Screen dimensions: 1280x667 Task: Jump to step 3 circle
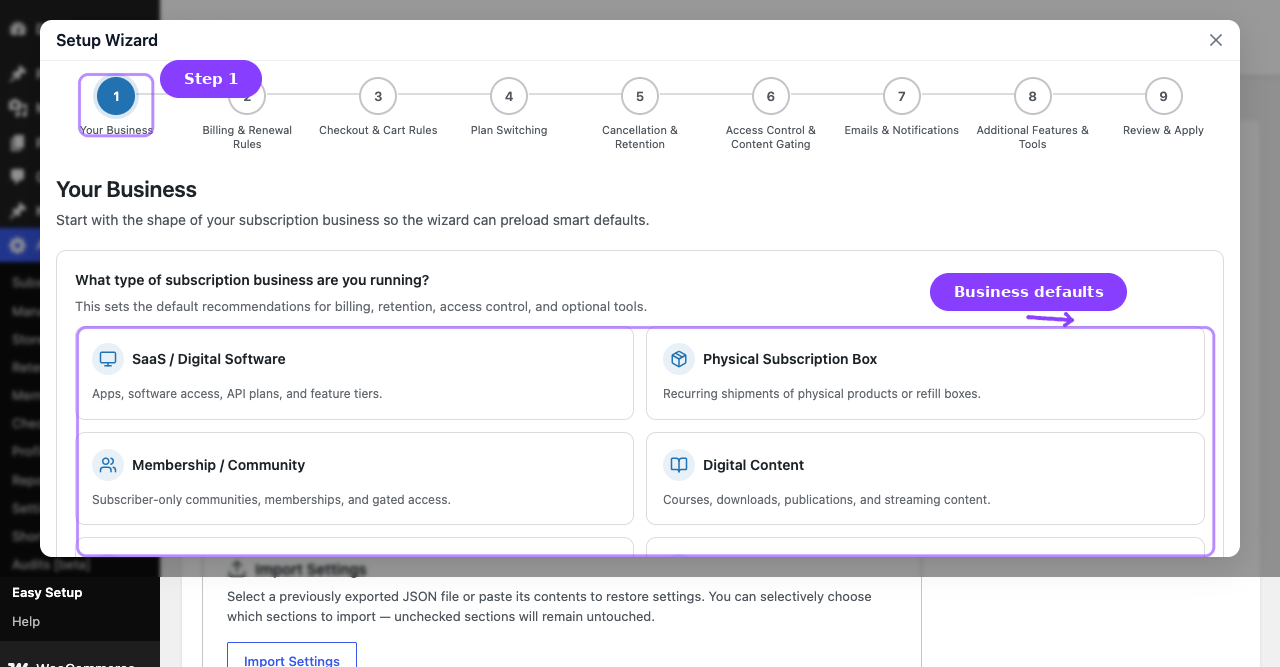click(378, 96)
